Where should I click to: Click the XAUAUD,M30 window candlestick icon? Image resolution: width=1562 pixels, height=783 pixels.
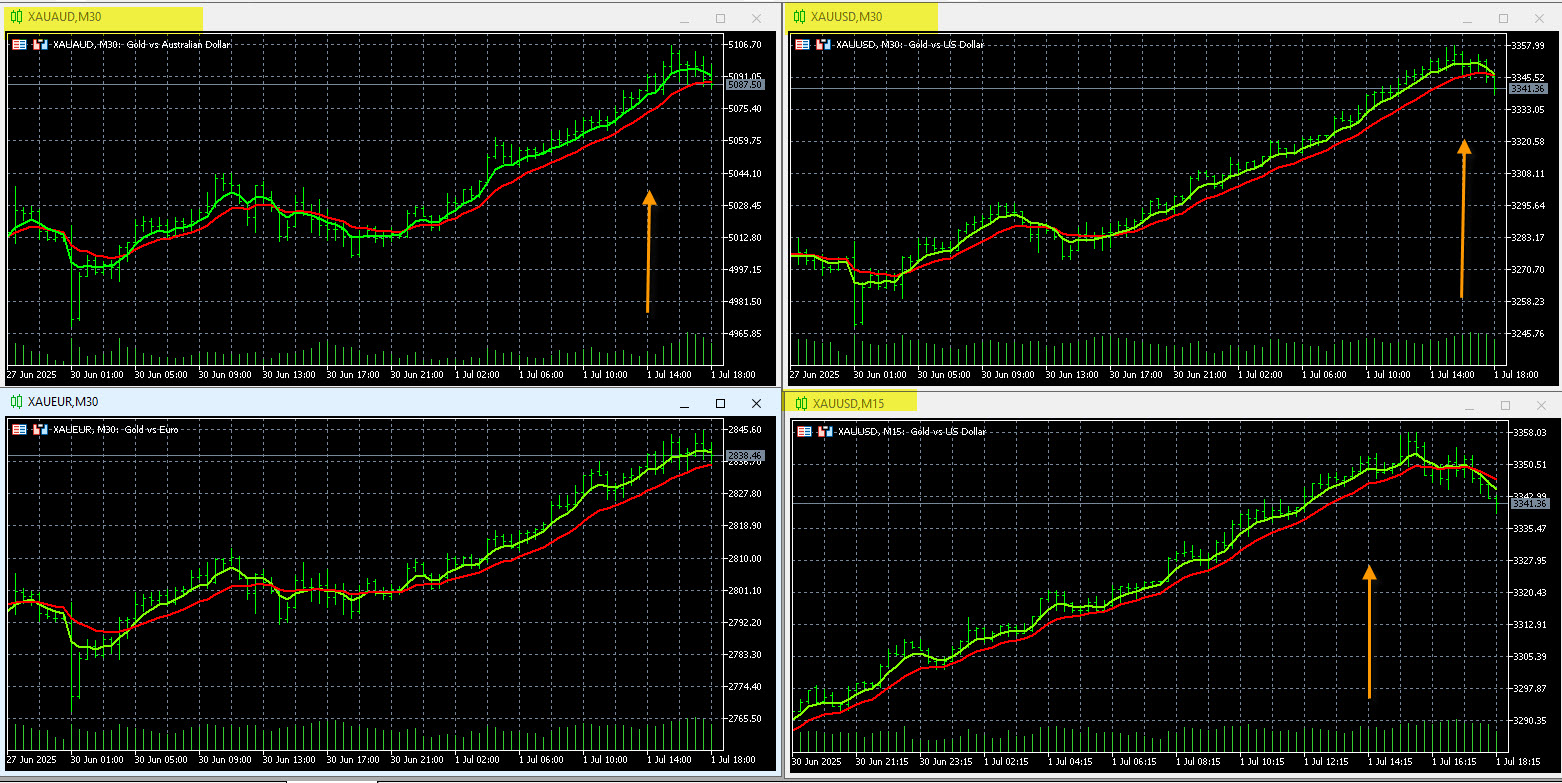tap(16, 17)
